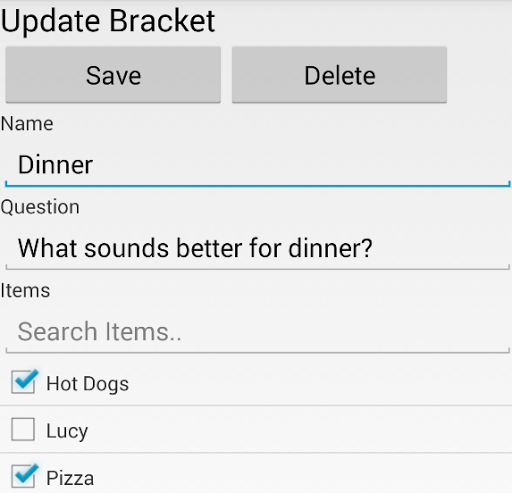Focus the Name field containing Dinner
This screenshot has height=493, width=512.
coord(257,166)
